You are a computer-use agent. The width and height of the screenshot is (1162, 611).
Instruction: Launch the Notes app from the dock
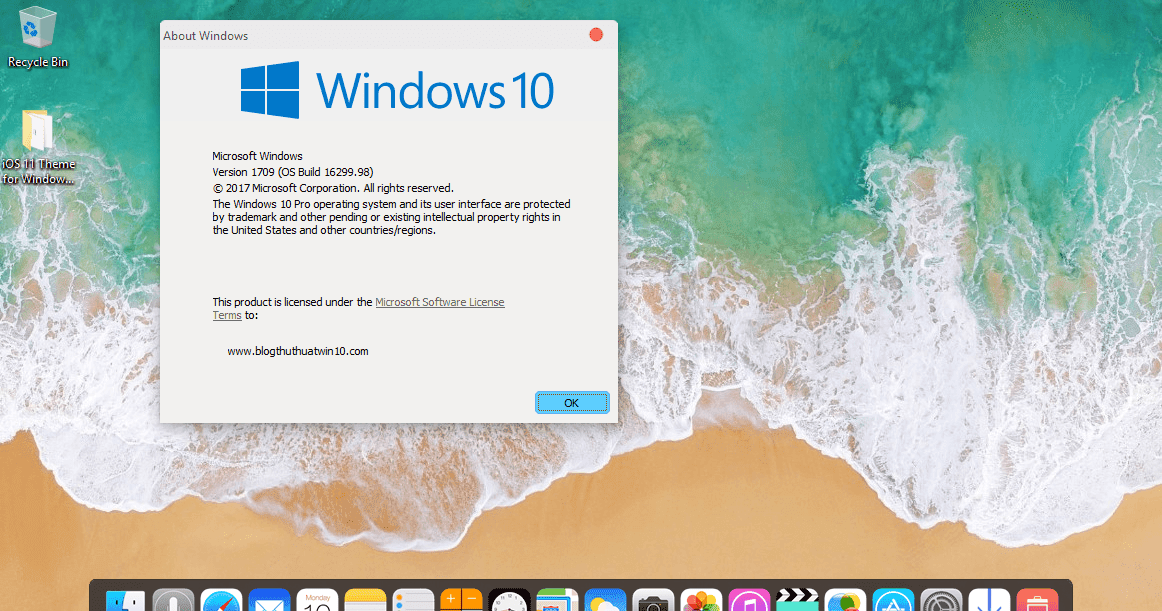click(x=365, y=600)
